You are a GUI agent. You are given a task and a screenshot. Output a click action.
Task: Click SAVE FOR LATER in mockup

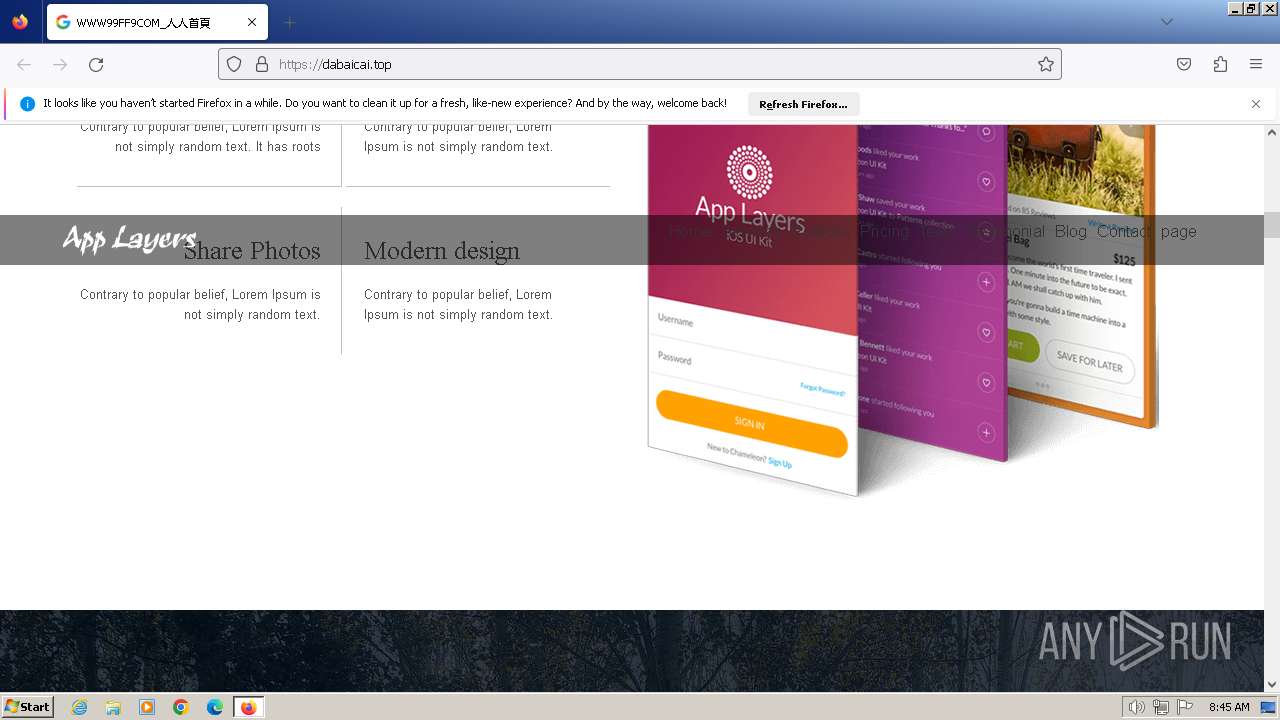[x=1089, y=360]
